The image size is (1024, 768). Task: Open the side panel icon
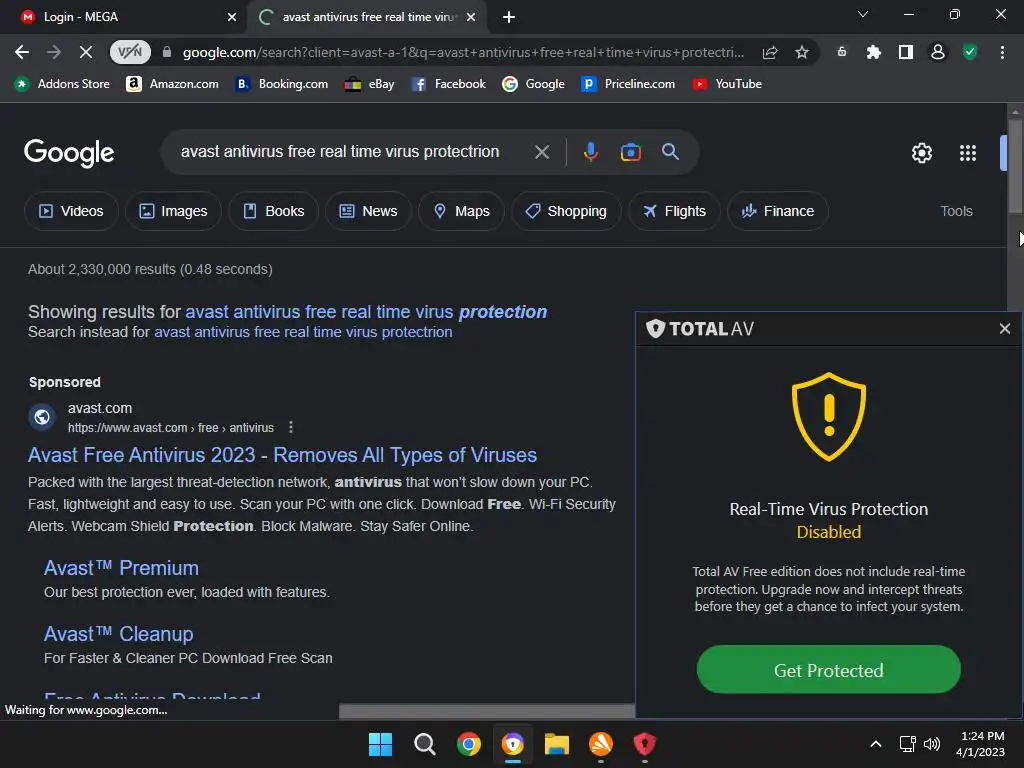(x=906, y=52)
